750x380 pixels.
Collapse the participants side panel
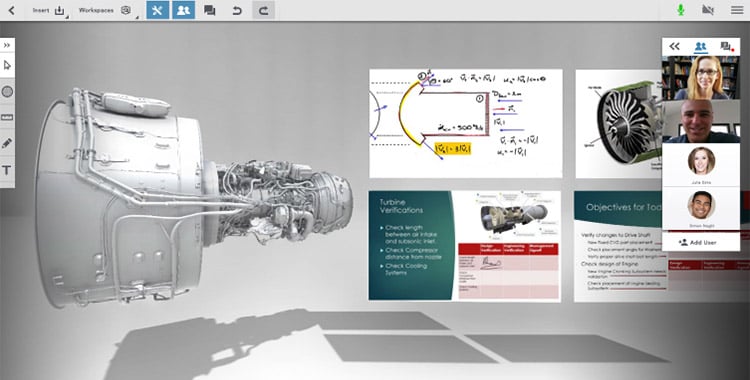point(674,46)
